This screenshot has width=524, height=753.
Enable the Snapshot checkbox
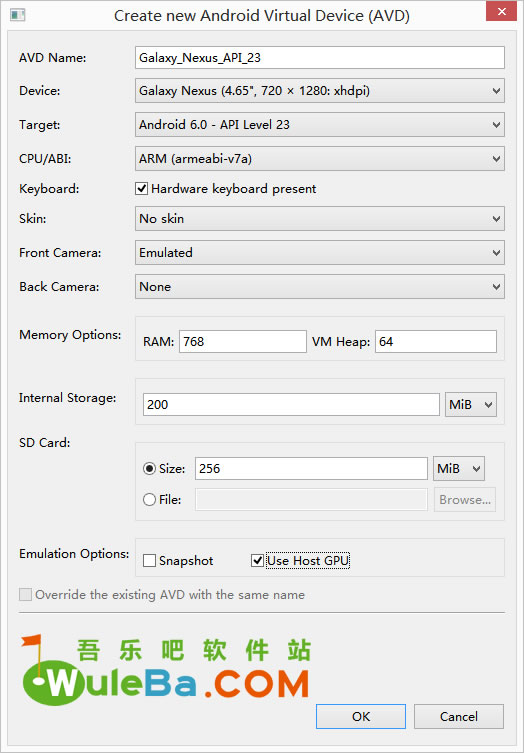[x=149, y=560]
